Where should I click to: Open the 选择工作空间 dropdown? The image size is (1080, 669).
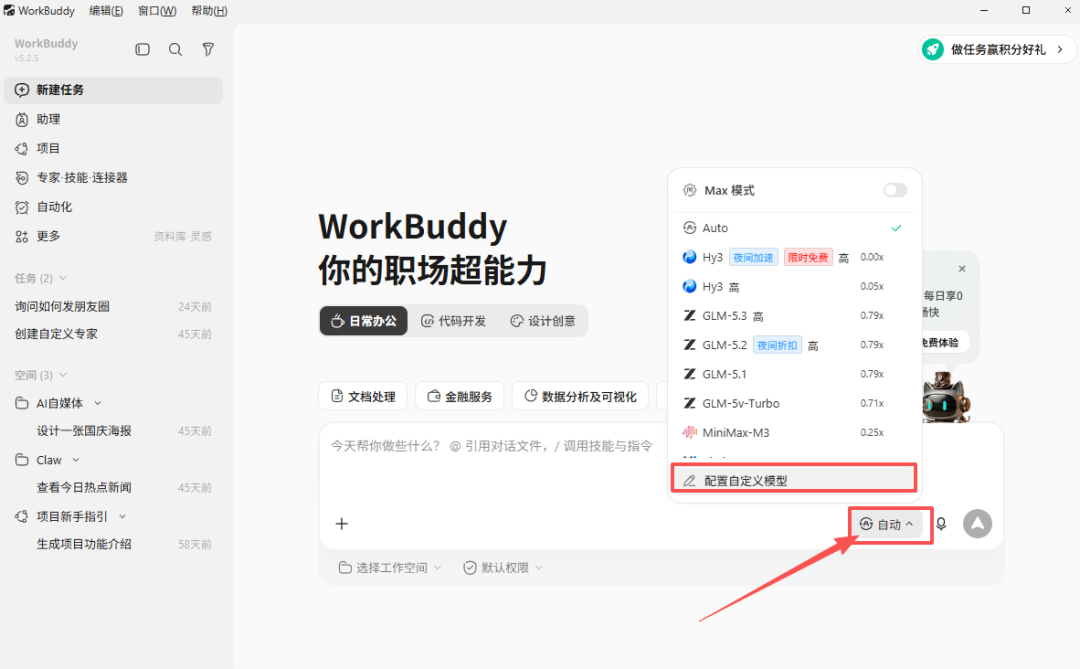tap(390, 568)
